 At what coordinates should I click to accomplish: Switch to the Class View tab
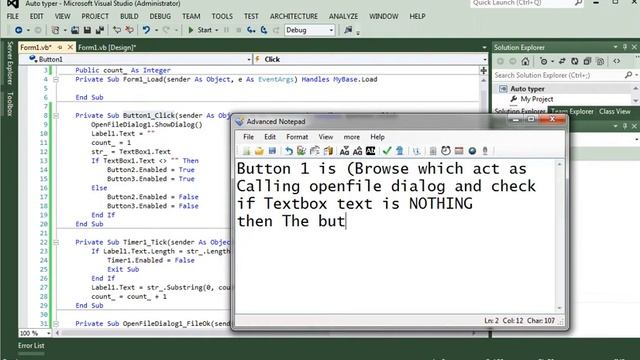615,111
